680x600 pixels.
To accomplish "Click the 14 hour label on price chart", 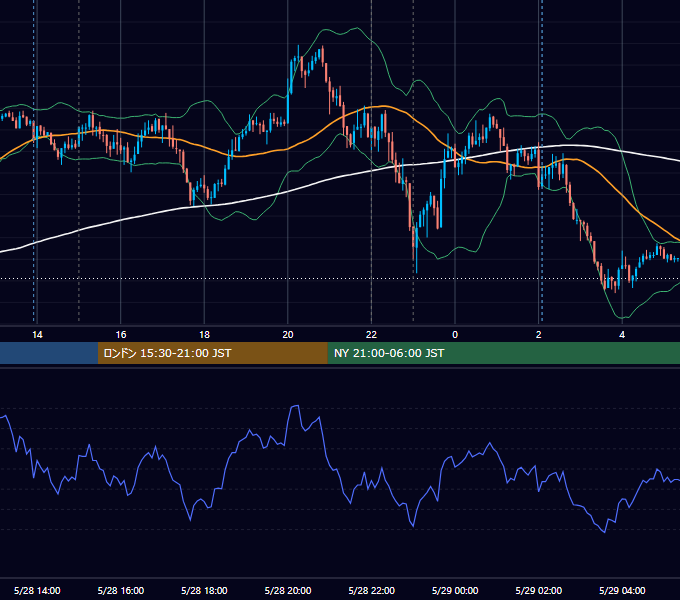I will tap(37, 335).
